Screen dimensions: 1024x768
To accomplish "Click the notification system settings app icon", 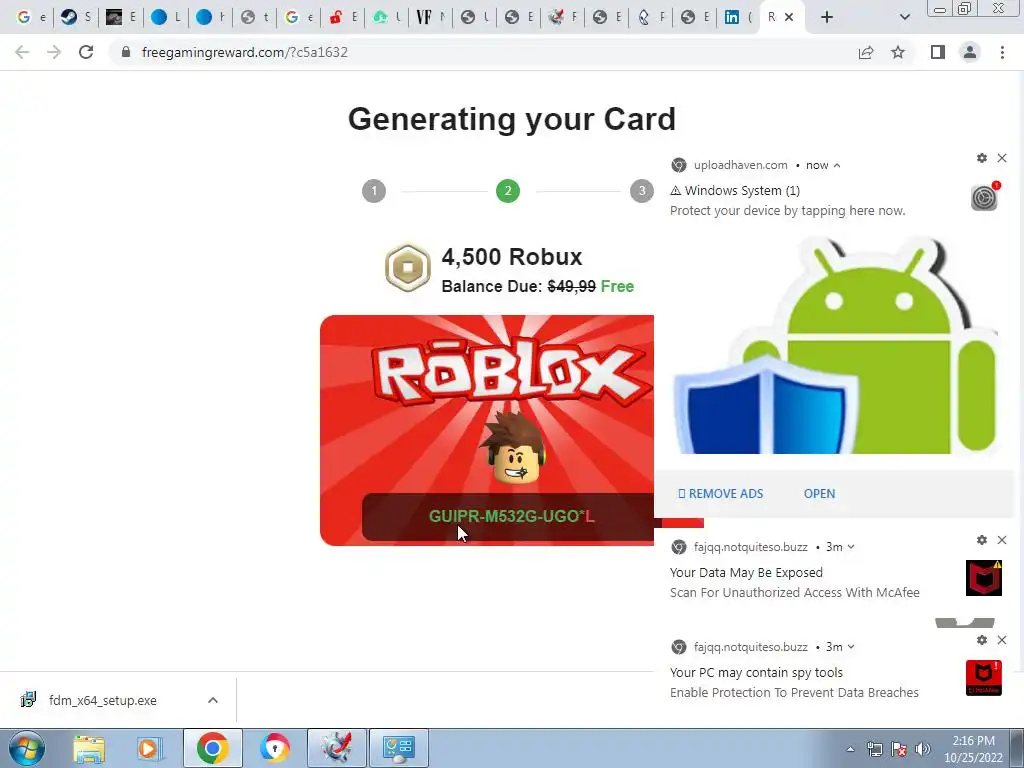I will coord(984,197).
